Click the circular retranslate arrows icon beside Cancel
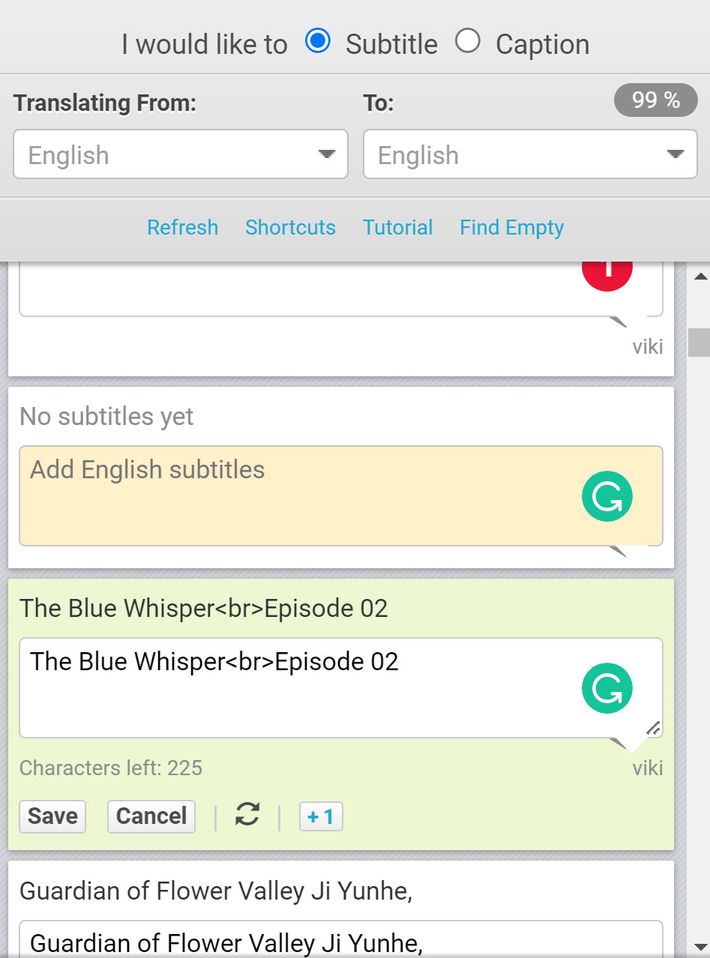The image size is (710, 958). [246, 816]
